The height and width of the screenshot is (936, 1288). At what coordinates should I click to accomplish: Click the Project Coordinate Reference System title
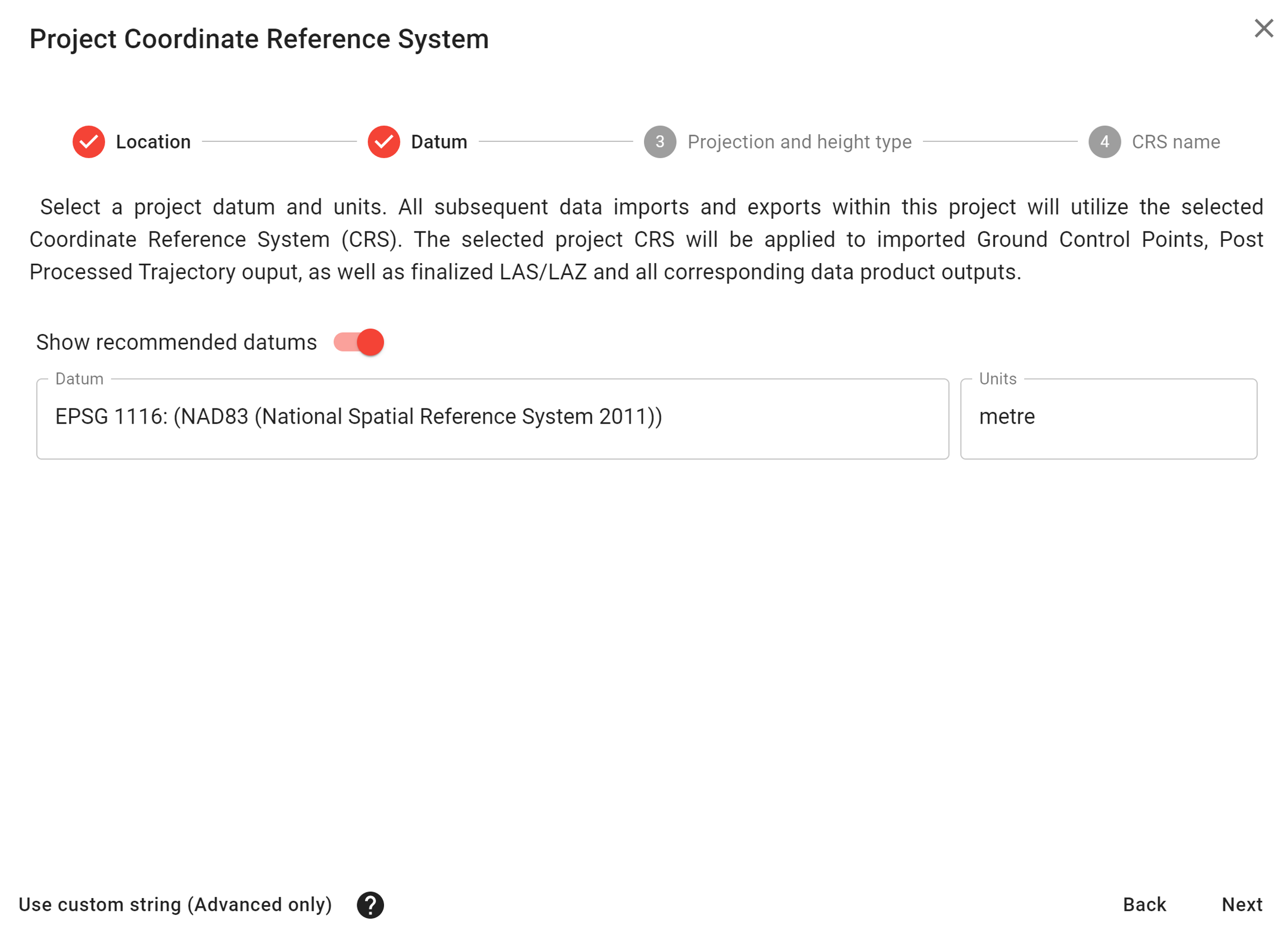click(259, 39)
